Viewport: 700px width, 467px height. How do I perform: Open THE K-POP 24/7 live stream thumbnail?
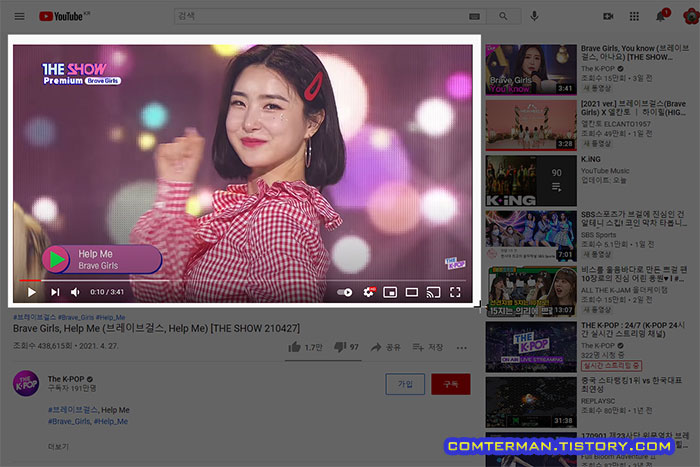tap(531, 347)
